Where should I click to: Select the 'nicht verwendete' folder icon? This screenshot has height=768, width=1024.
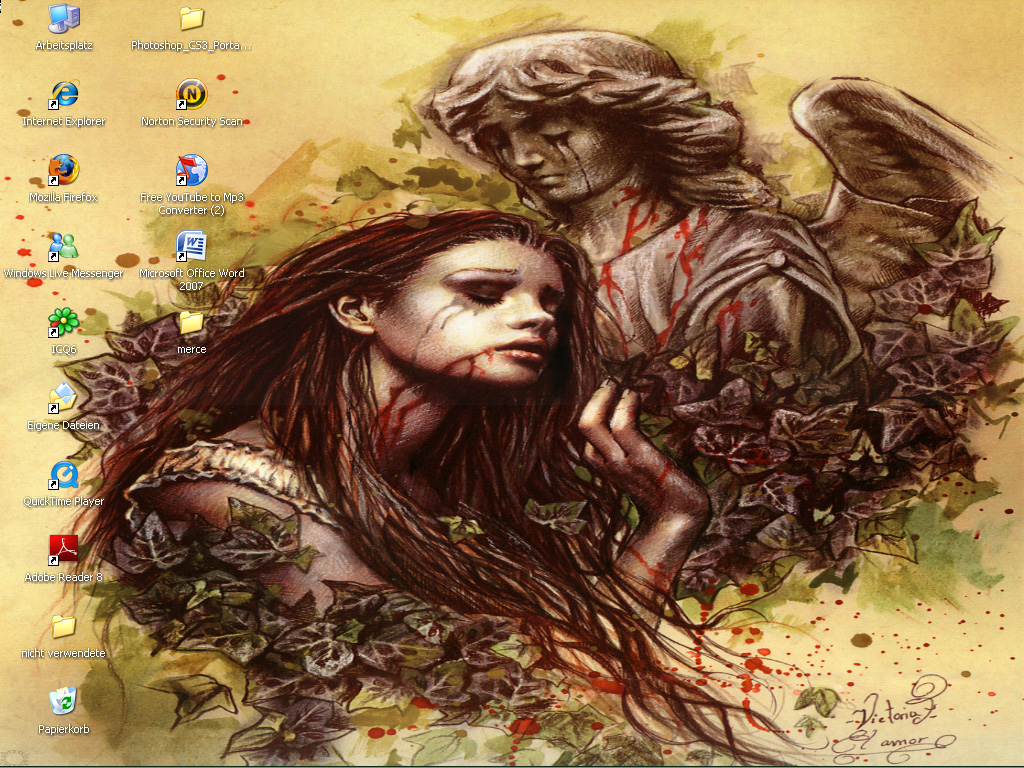(64, 627)
